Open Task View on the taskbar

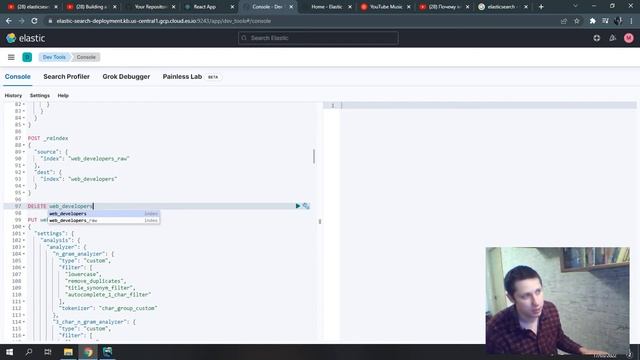(48, 351)
